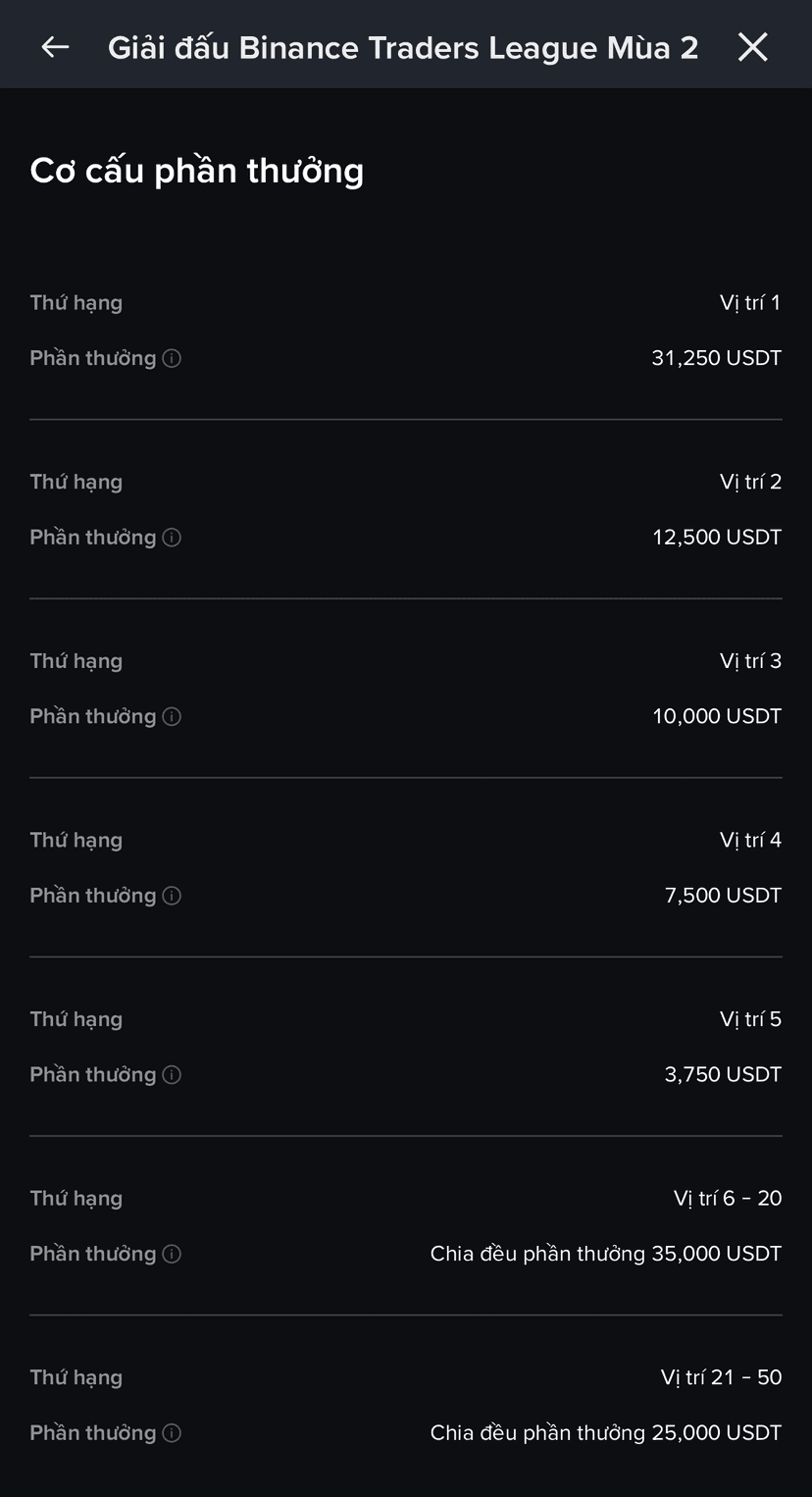Tap 'Chia đều phần thưởng 25,000 USDT' text

tap(605, 1433)
